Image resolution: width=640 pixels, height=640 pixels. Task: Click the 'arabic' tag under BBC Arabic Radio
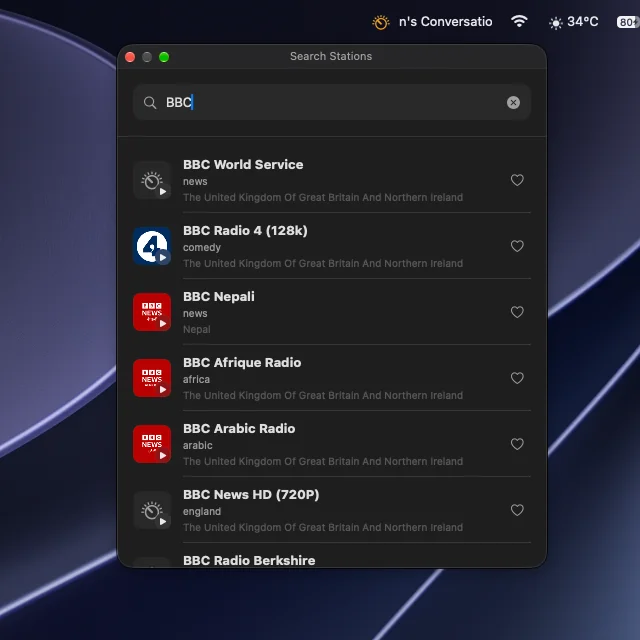(198, 445)
